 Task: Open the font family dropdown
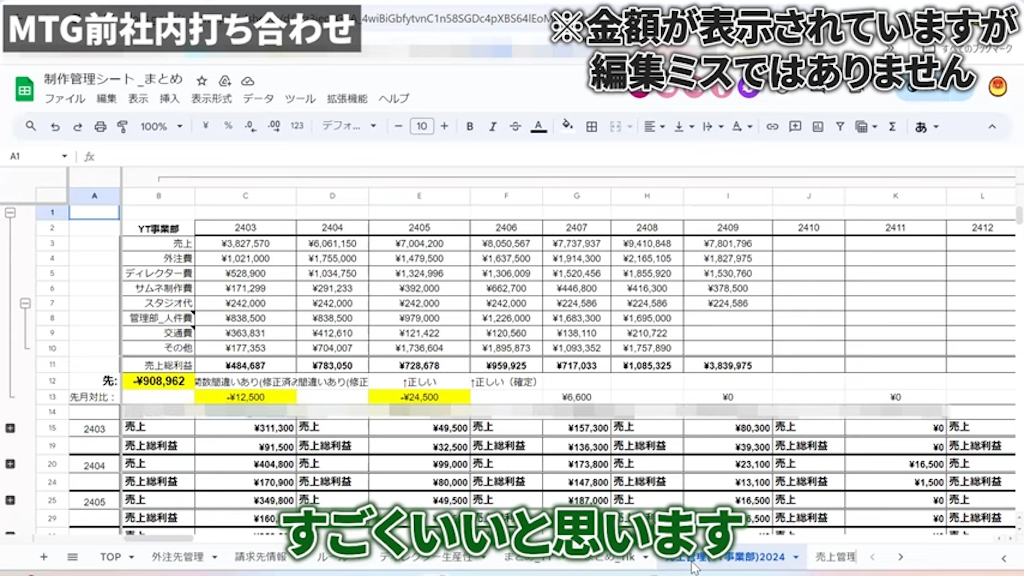350,127
